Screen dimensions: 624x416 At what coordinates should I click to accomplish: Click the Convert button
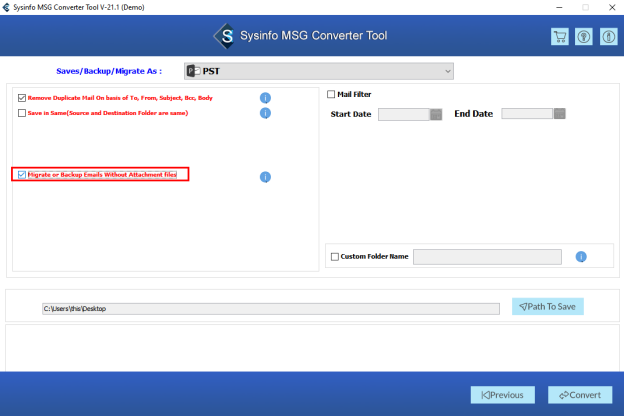(x=580, y=395)
